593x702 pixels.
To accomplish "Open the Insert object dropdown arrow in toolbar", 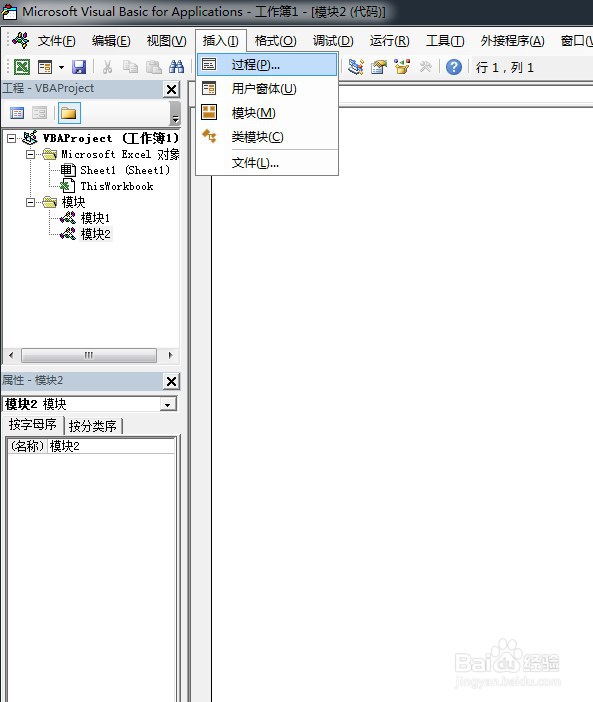I will tap(61, 68).
